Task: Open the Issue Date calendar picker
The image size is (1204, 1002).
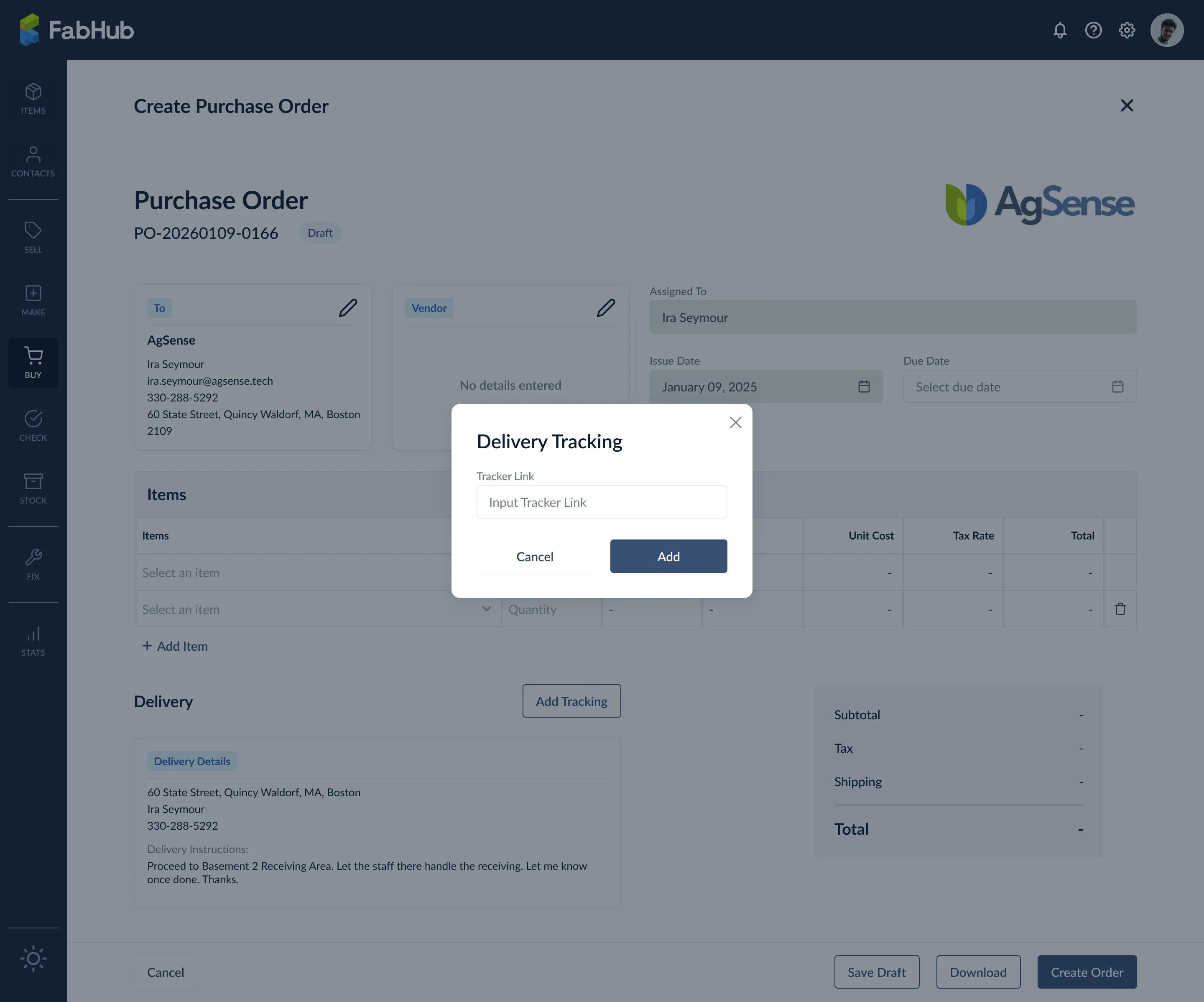Action: 864,387
